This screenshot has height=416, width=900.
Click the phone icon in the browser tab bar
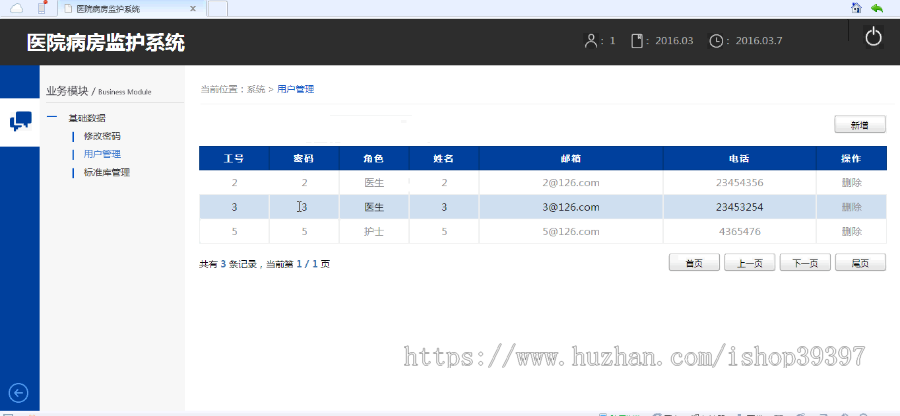(42, 8)
